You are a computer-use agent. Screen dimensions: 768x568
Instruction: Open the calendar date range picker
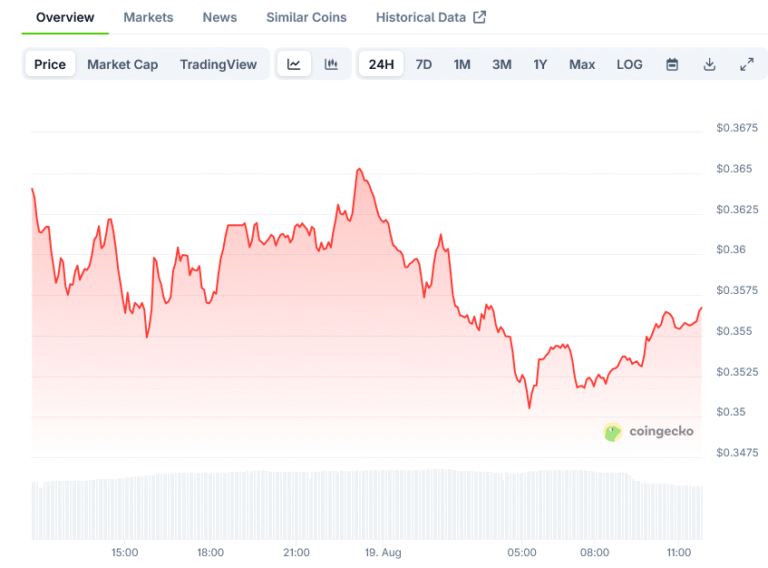(672, 64)
